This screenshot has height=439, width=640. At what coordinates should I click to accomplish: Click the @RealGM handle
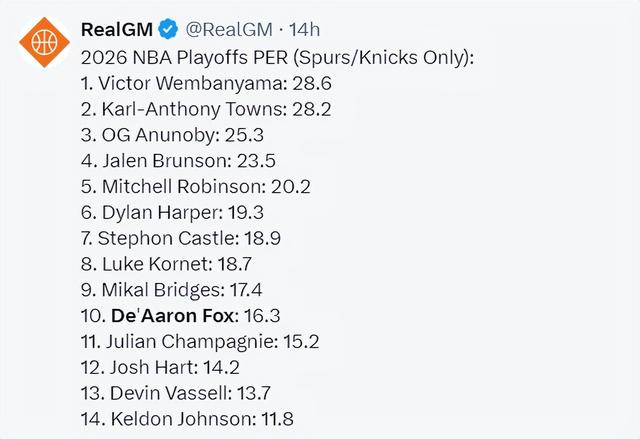(x=229, y=29)
